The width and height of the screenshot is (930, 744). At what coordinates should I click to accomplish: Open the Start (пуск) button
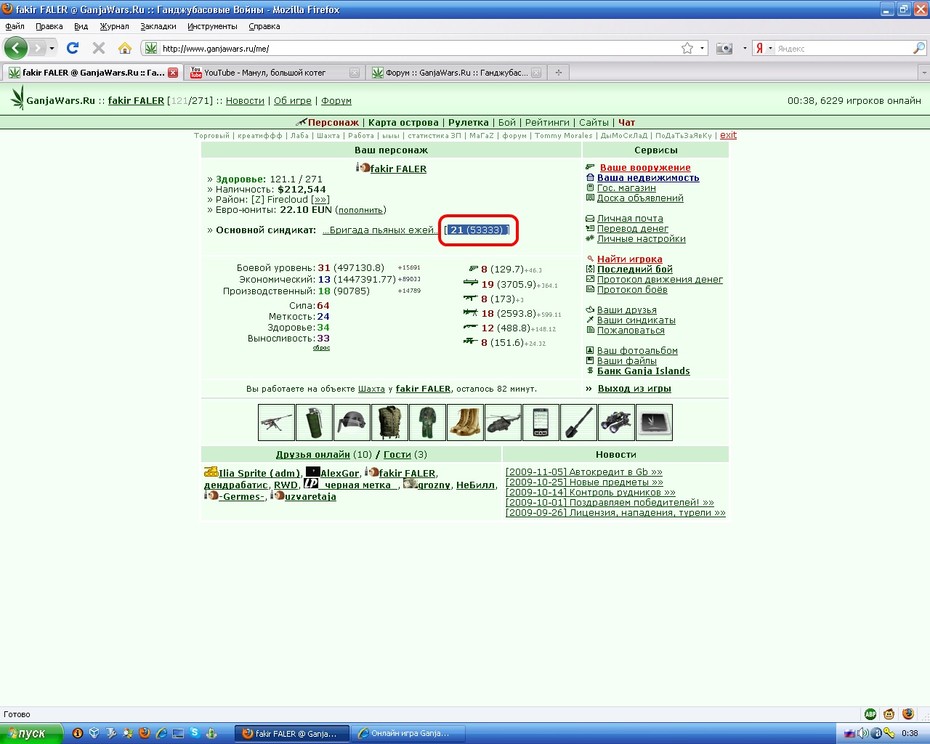(x=31, y=733)
